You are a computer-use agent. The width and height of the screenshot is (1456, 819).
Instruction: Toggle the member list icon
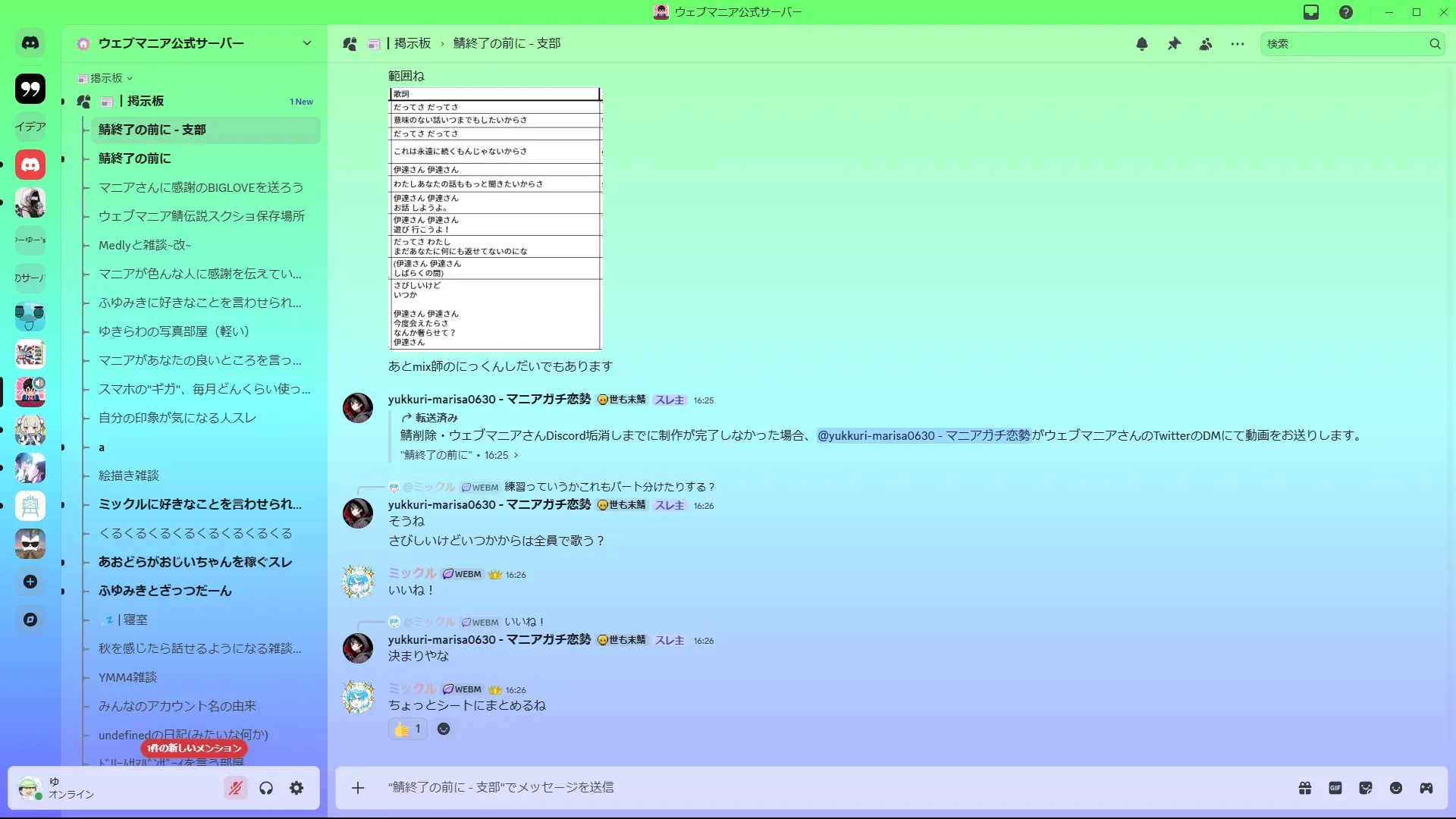click(x=1206, y=44)
